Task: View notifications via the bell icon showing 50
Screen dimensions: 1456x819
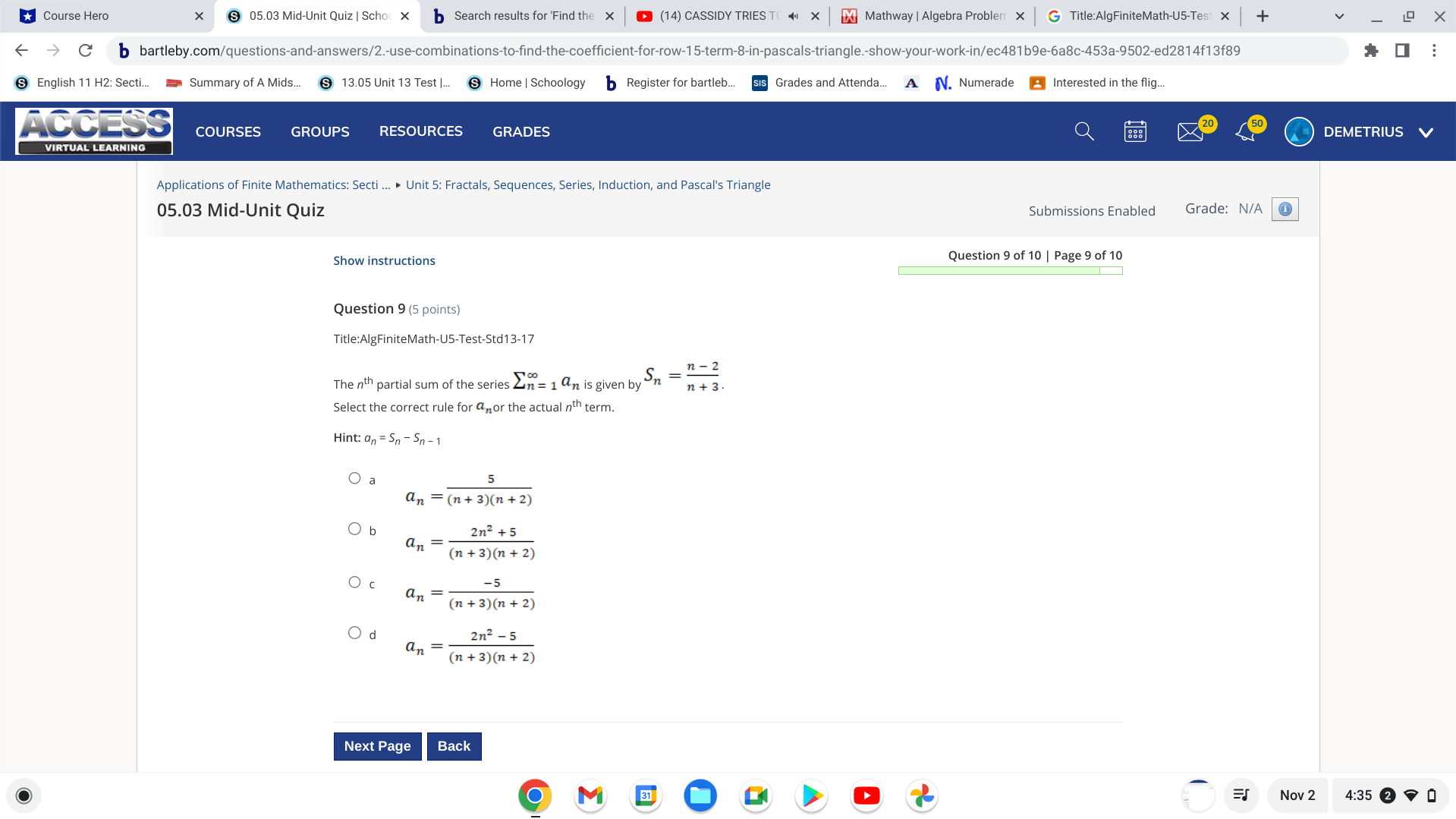Action: point(1244,131)
